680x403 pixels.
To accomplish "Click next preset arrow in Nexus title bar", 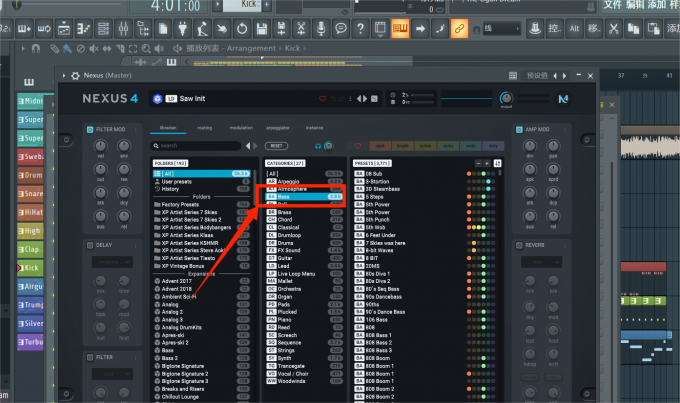I will (564, 76).
